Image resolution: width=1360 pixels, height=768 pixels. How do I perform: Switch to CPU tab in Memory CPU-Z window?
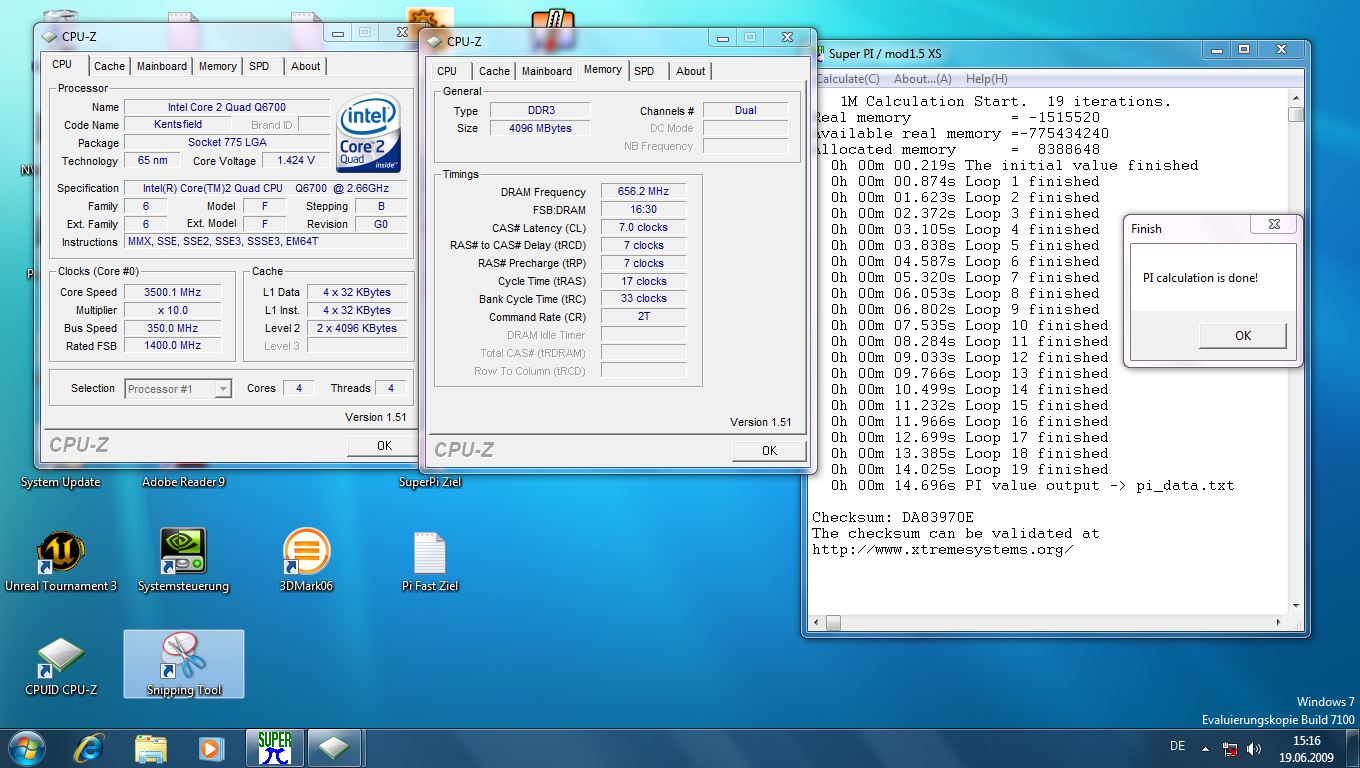point(447,71)
